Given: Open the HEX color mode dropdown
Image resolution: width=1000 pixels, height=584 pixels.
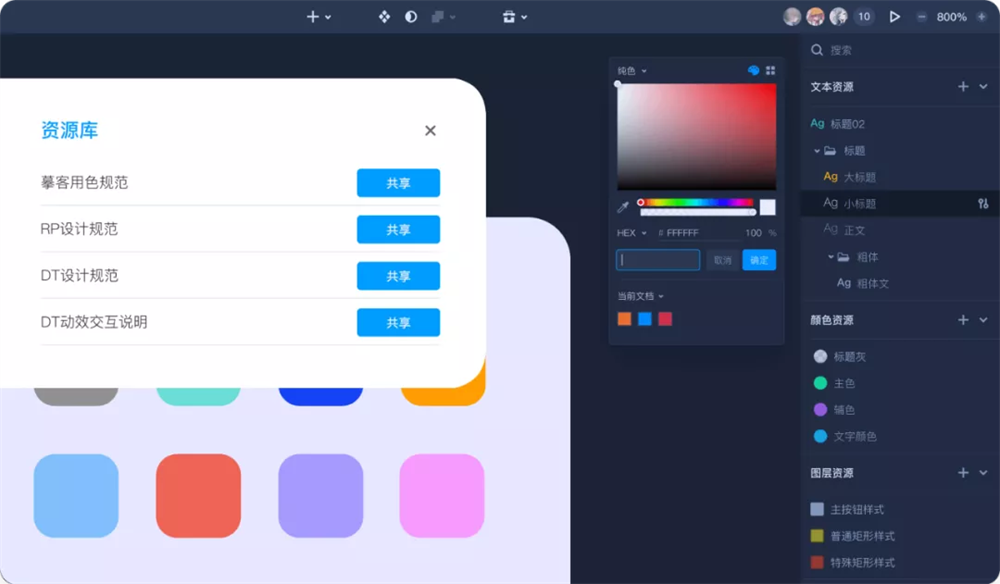Looking at the screenshot, I should [631, 233].
